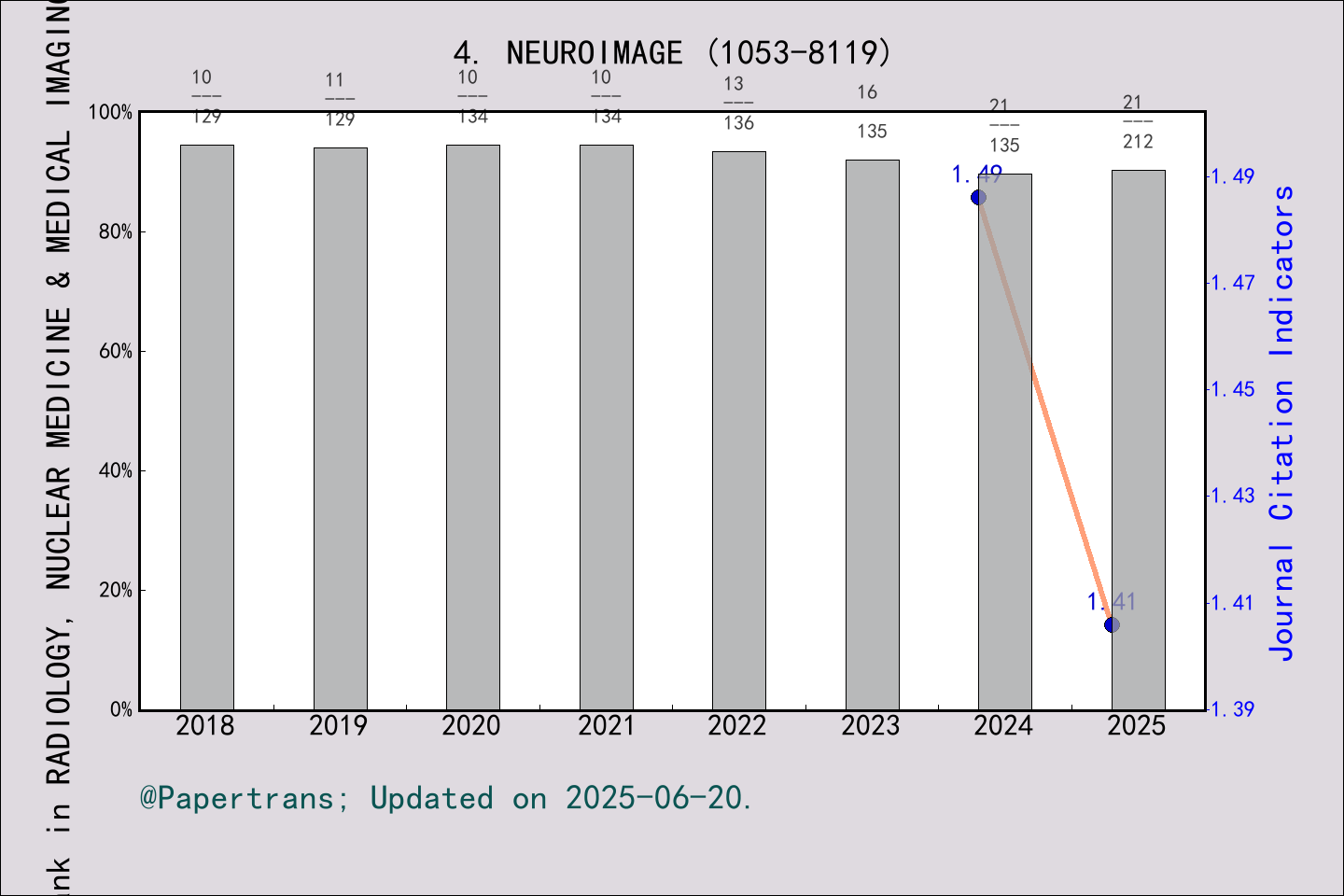Screen dimensions: 1344x896
Task: Click the 10/129 label above 2018
Action: (x=204, y=95)
